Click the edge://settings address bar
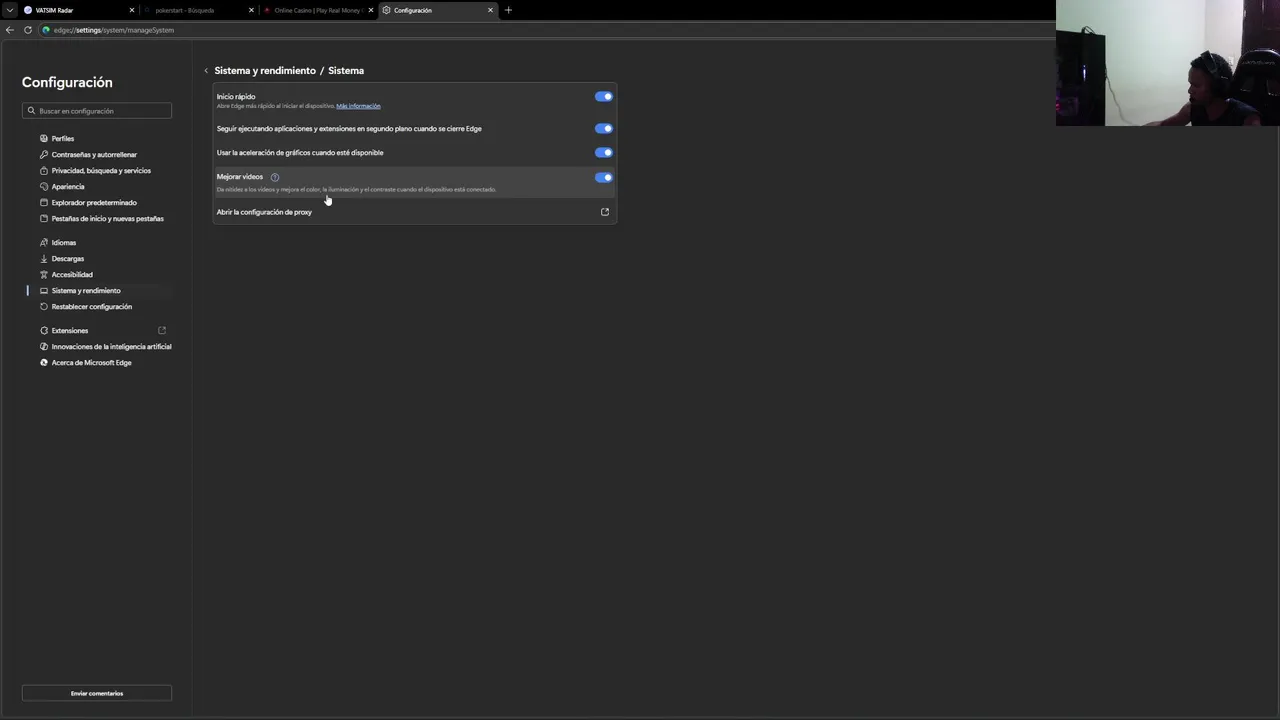This screenshot has width=1280, height=720. click(545, 30)
